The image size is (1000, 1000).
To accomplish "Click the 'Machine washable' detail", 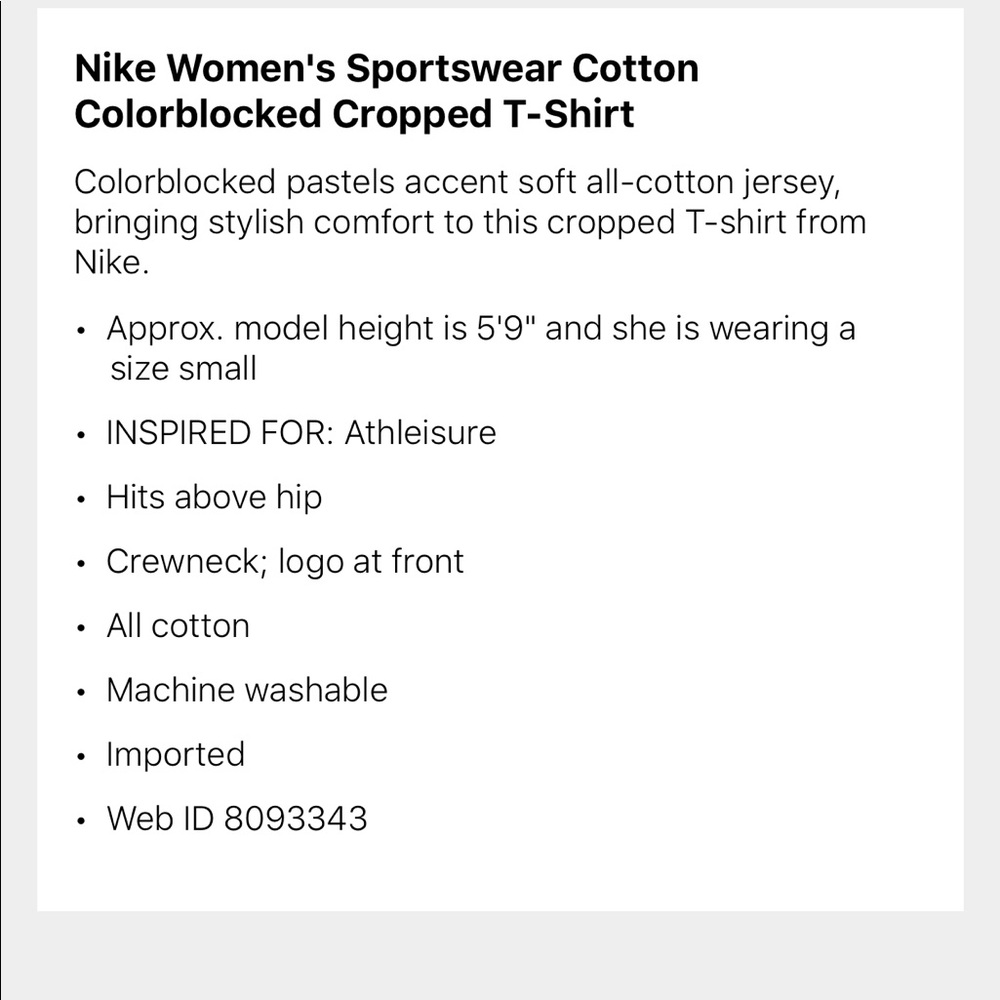I will (x=247, y=690).
